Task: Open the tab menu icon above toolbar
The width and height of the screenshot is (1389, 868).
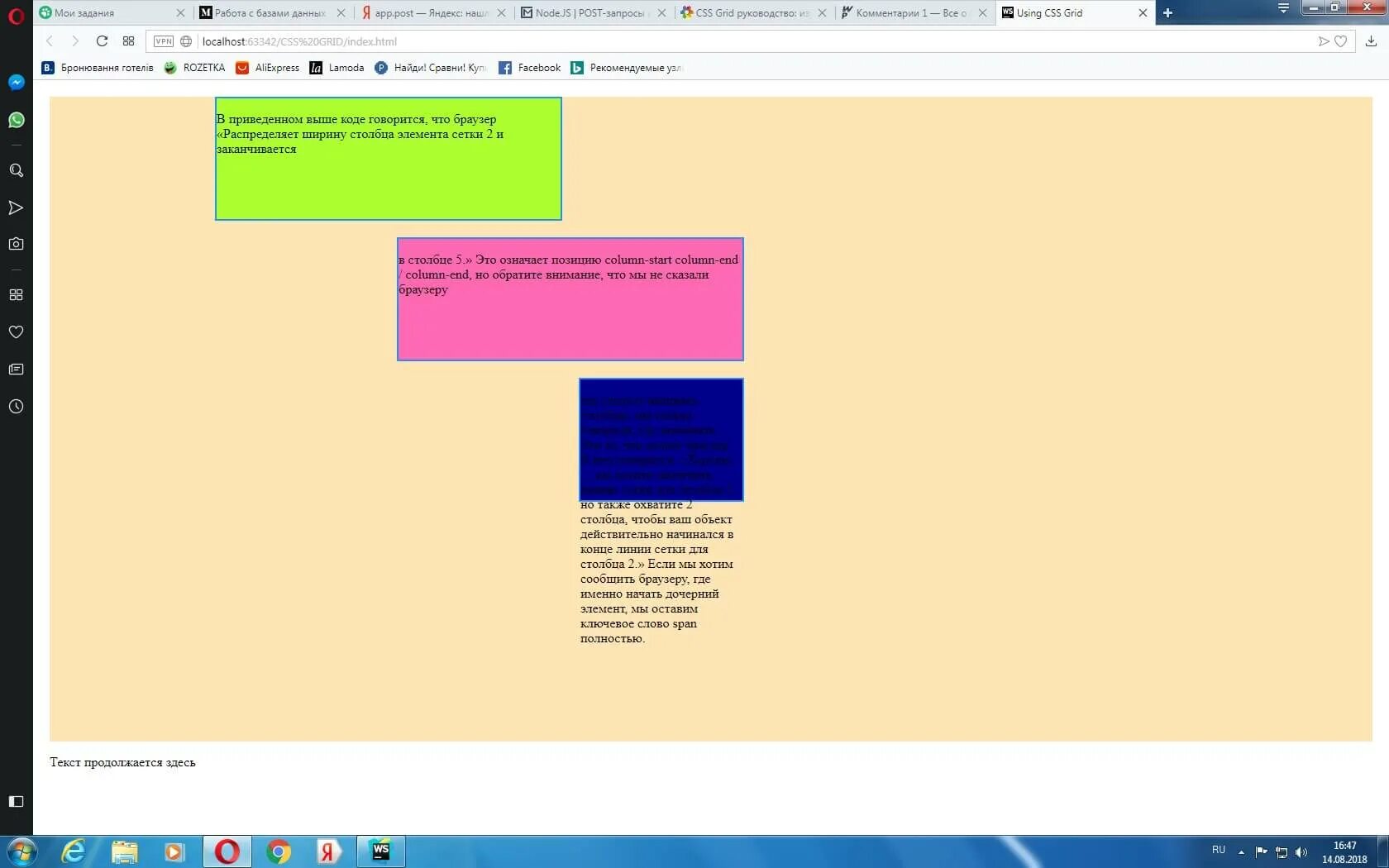Action: 1283,8
